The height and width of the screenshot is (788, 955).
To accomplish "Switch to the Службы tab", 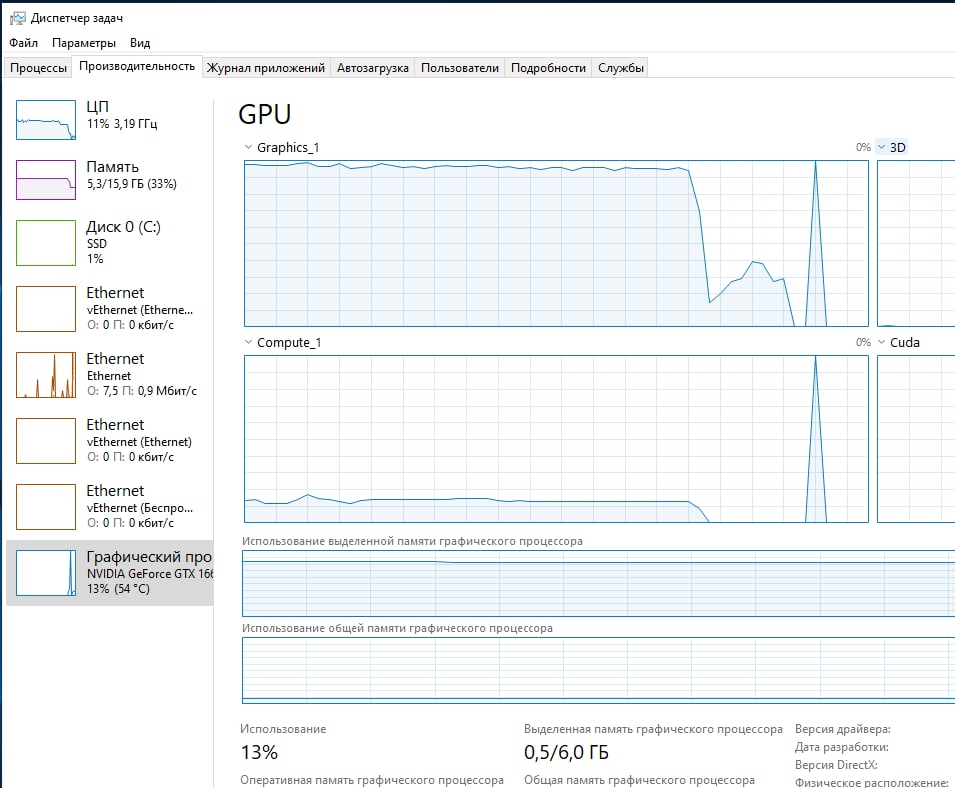I will [x=621, y=68].
